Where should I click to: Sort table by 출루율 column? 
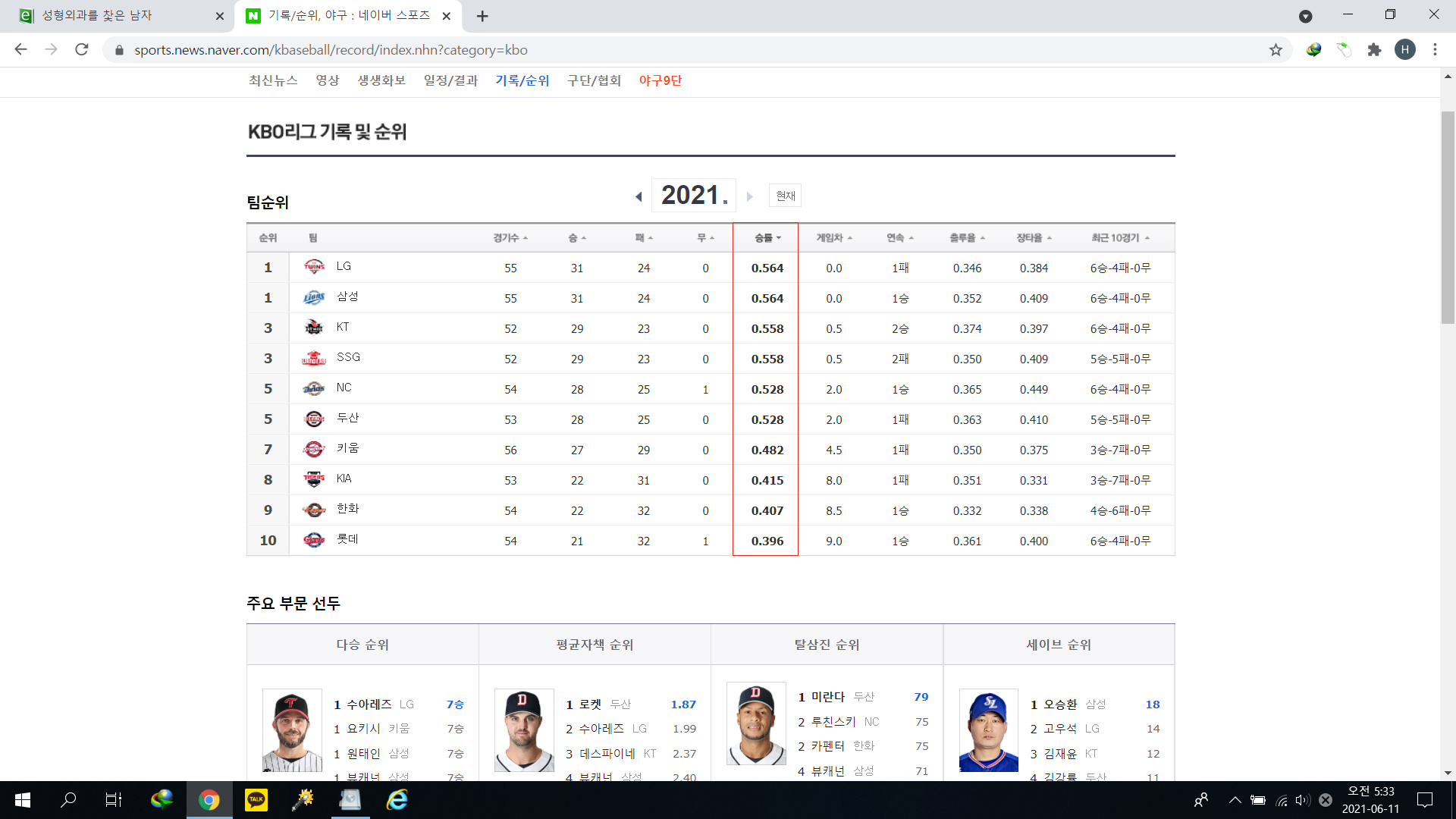(967, 238)
